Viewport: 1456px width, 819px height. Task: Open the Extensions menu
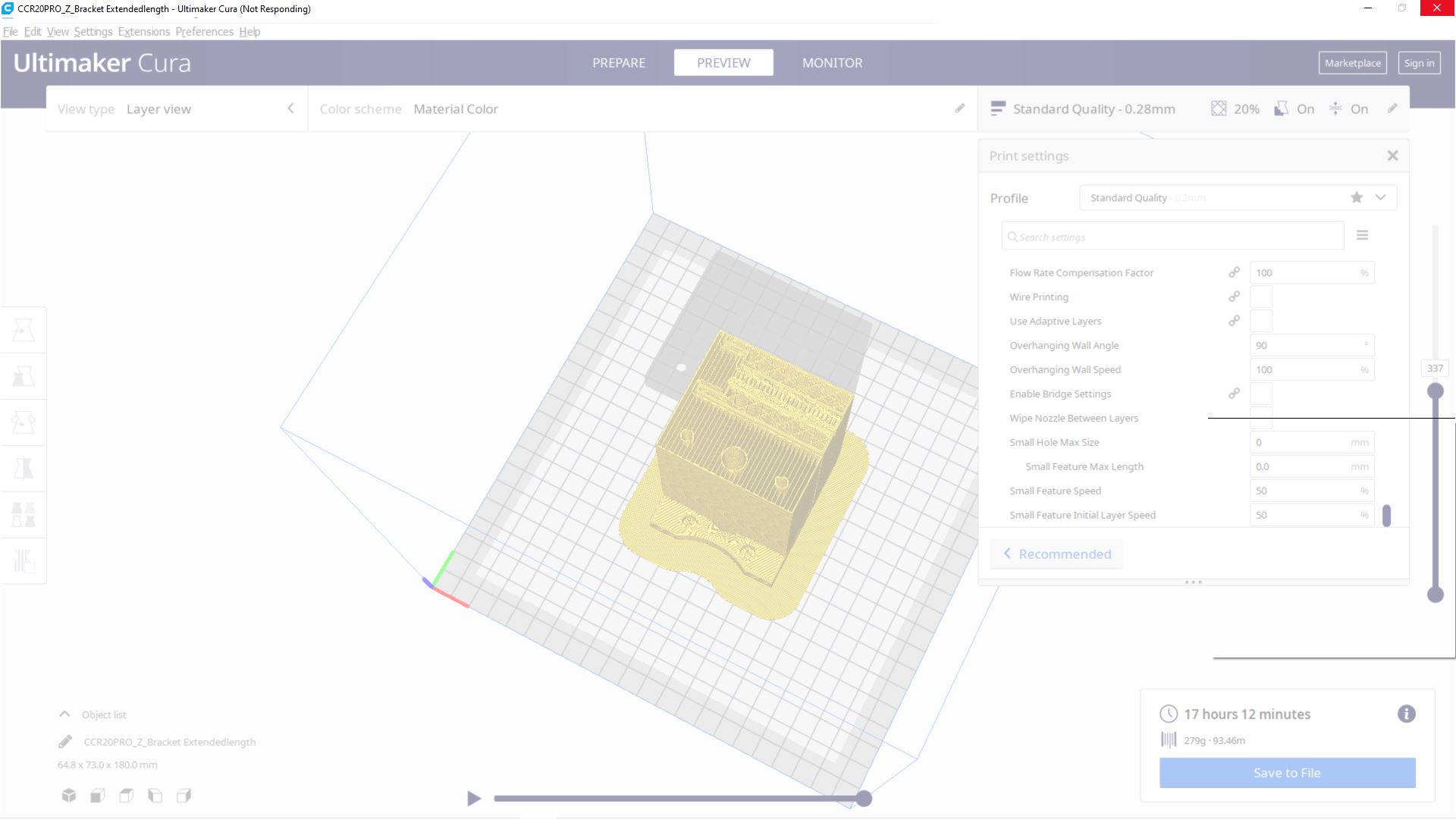(x=143, y=32)
